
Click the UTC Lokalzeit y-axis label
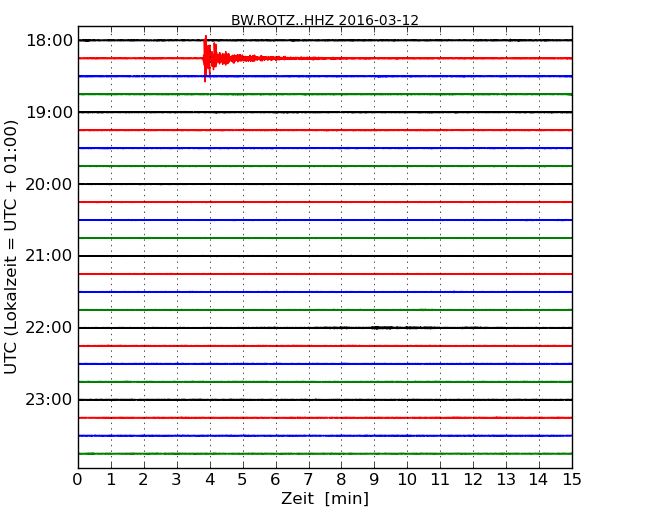(x=11, y=247)
